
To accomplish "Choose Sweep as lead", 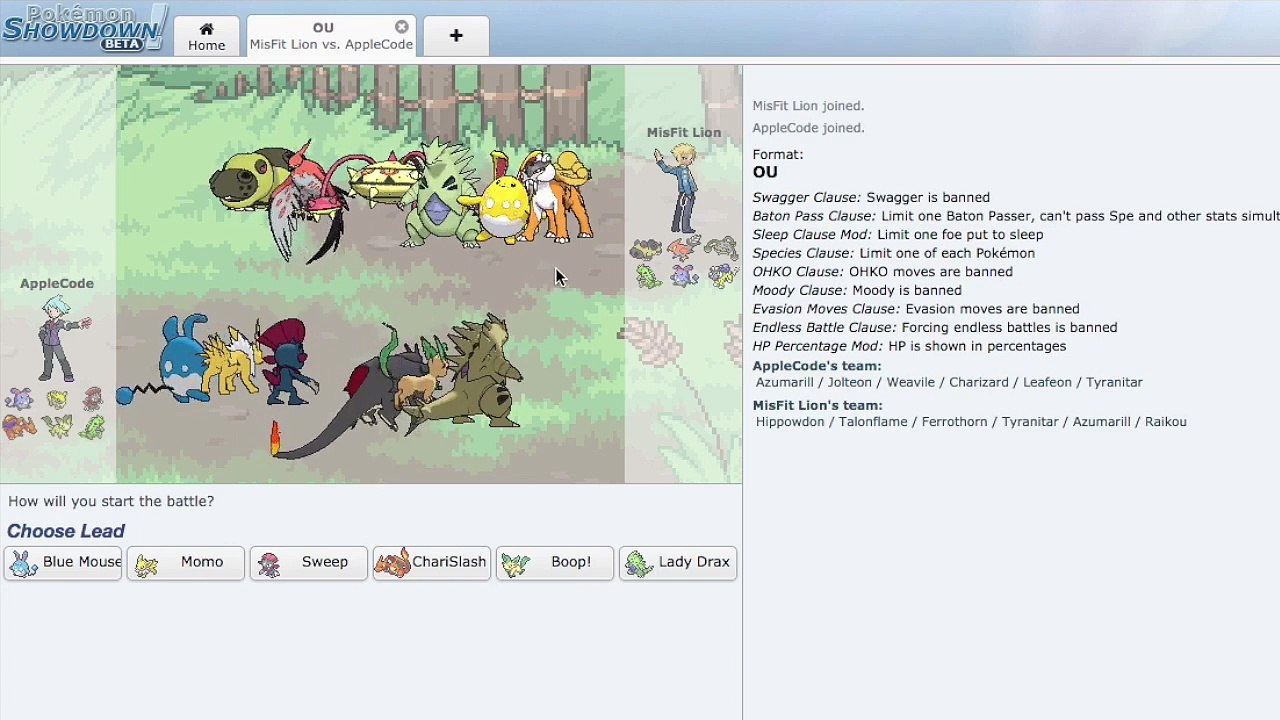I will point(309,562).
